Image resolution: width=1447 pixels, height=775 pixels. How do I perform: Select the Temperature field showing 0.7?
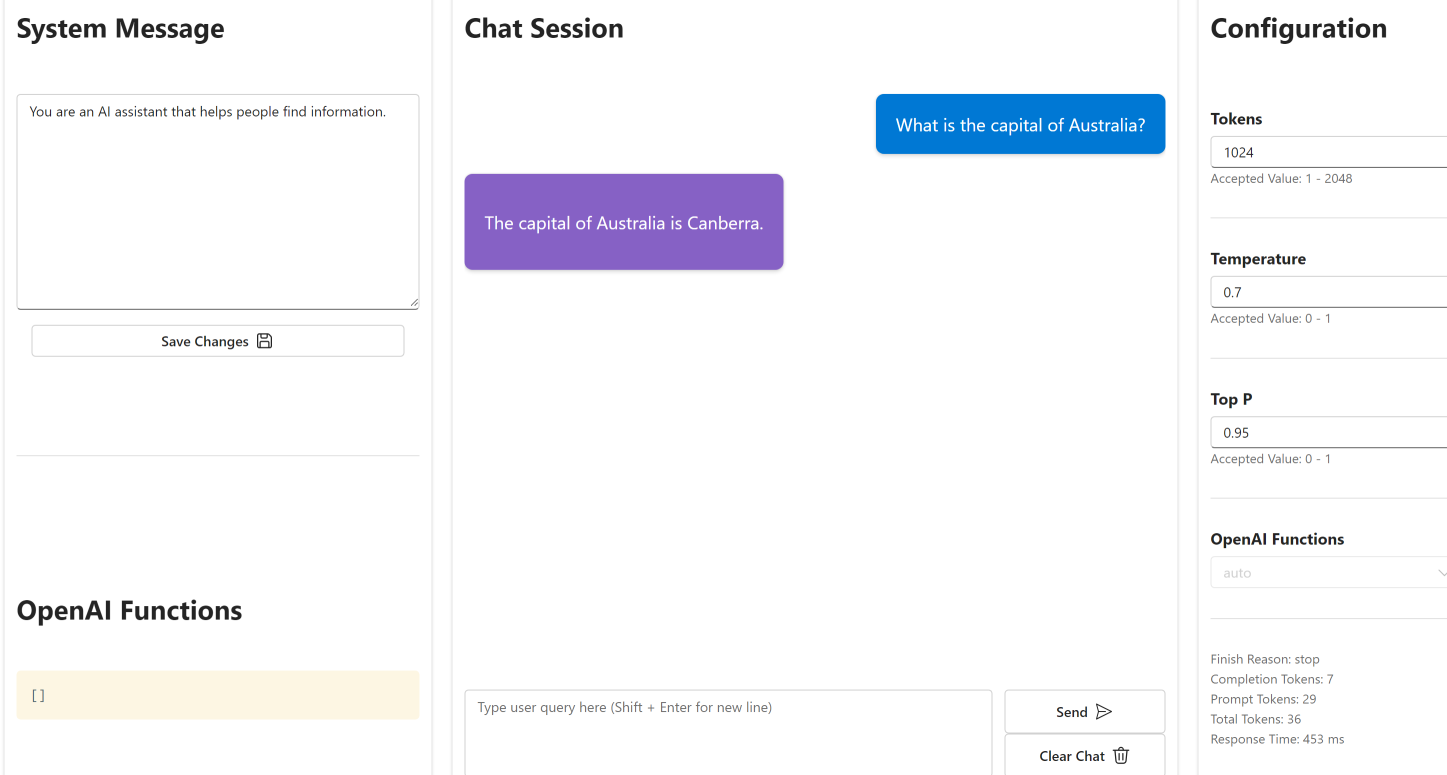[1329, 293]
